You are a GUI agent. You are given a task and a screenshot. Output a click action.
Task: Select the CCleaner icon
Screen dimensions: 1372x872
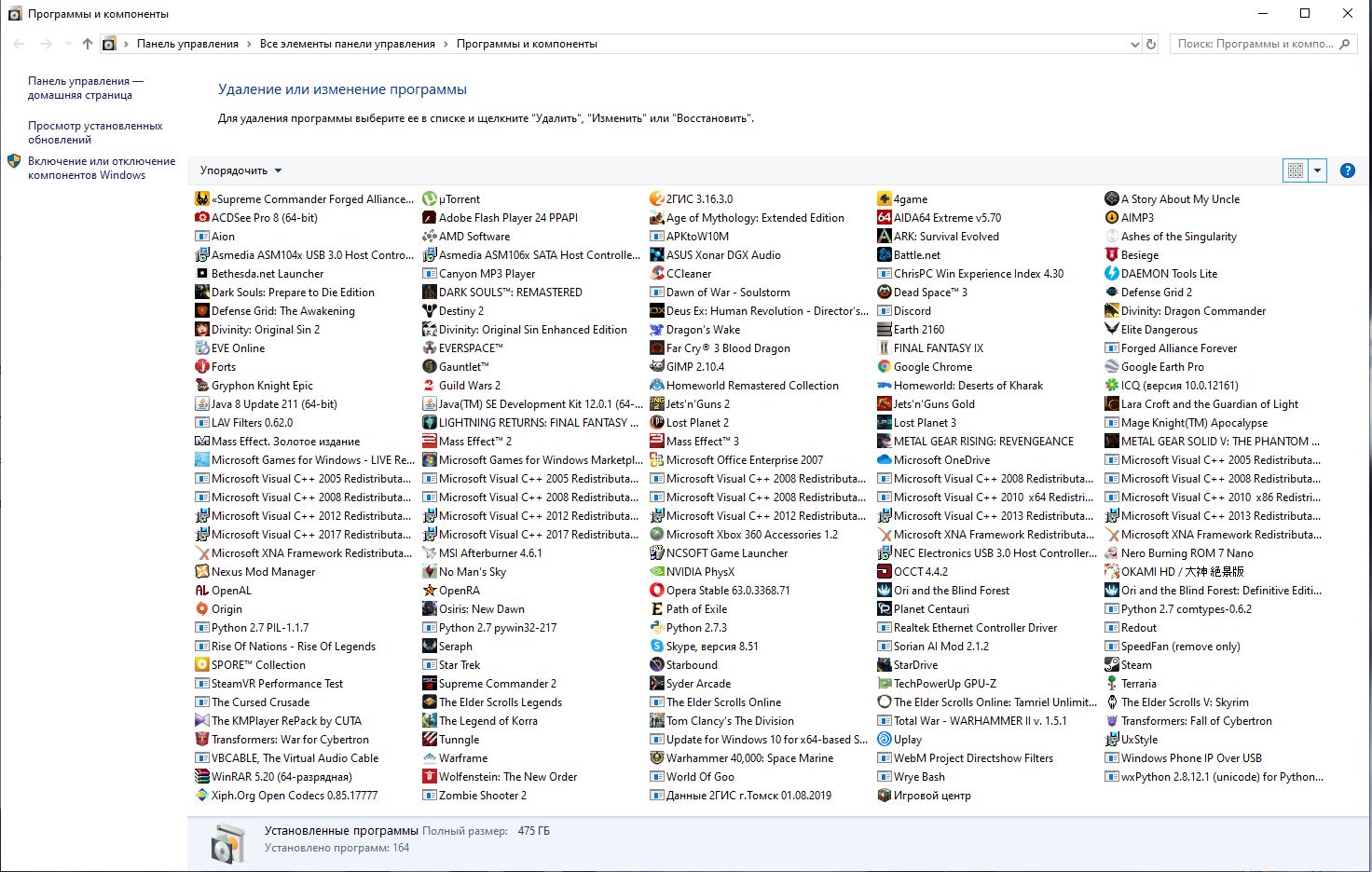pos(657,273)
